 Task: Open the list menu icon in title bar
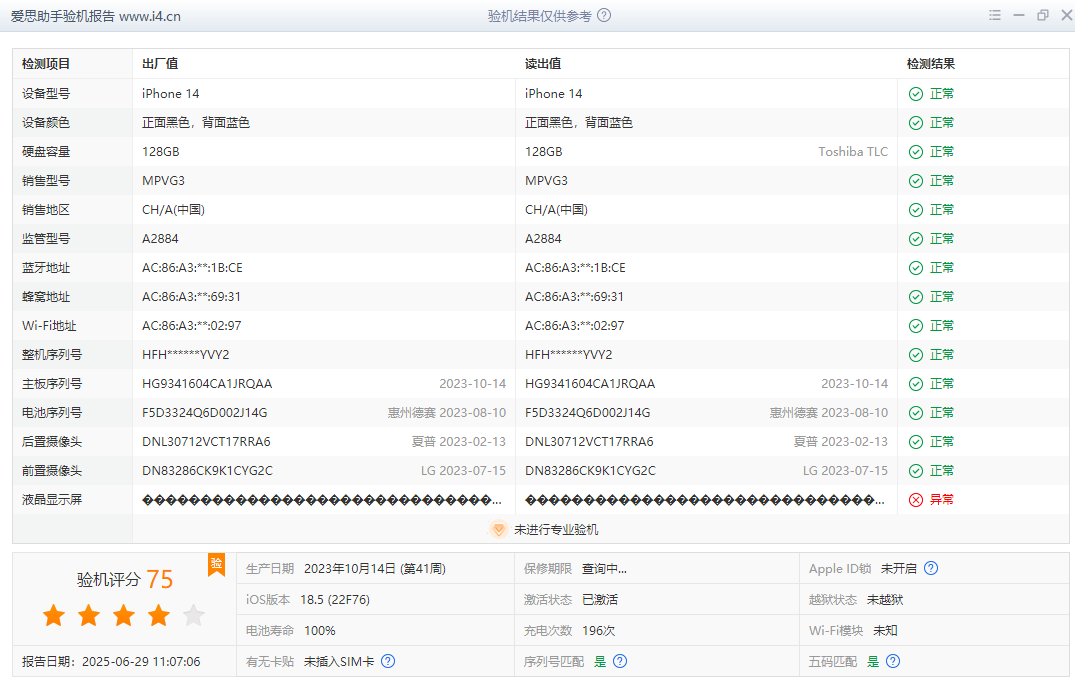pyautogui.click(x=995, y=16)
